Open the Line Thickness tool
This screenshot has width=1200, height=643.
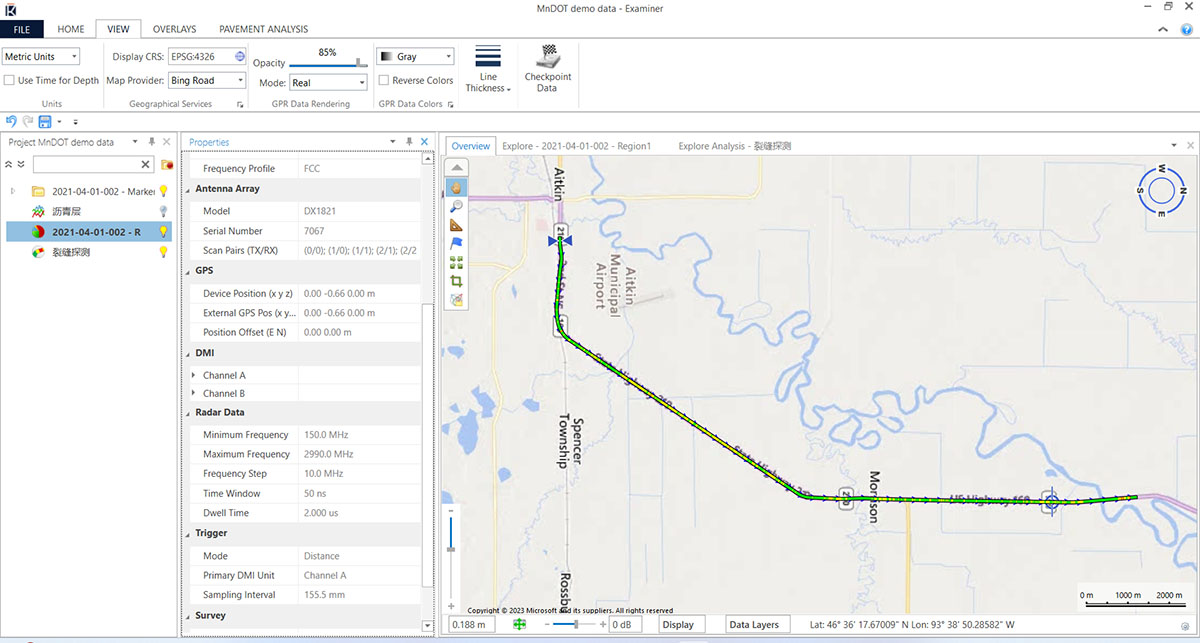(x=488, y=69)
